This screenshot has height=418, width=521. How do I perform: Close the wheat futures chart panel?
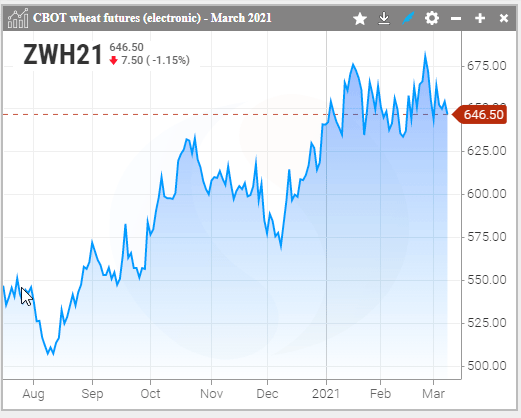(504, 18)
